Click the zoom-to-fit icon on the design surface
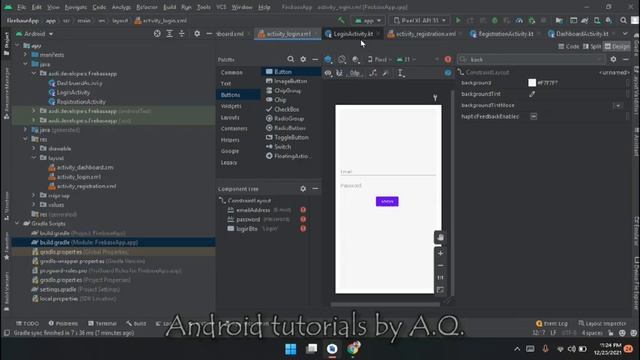Viewport: 640px width, 360px height. tap(440, 290)
